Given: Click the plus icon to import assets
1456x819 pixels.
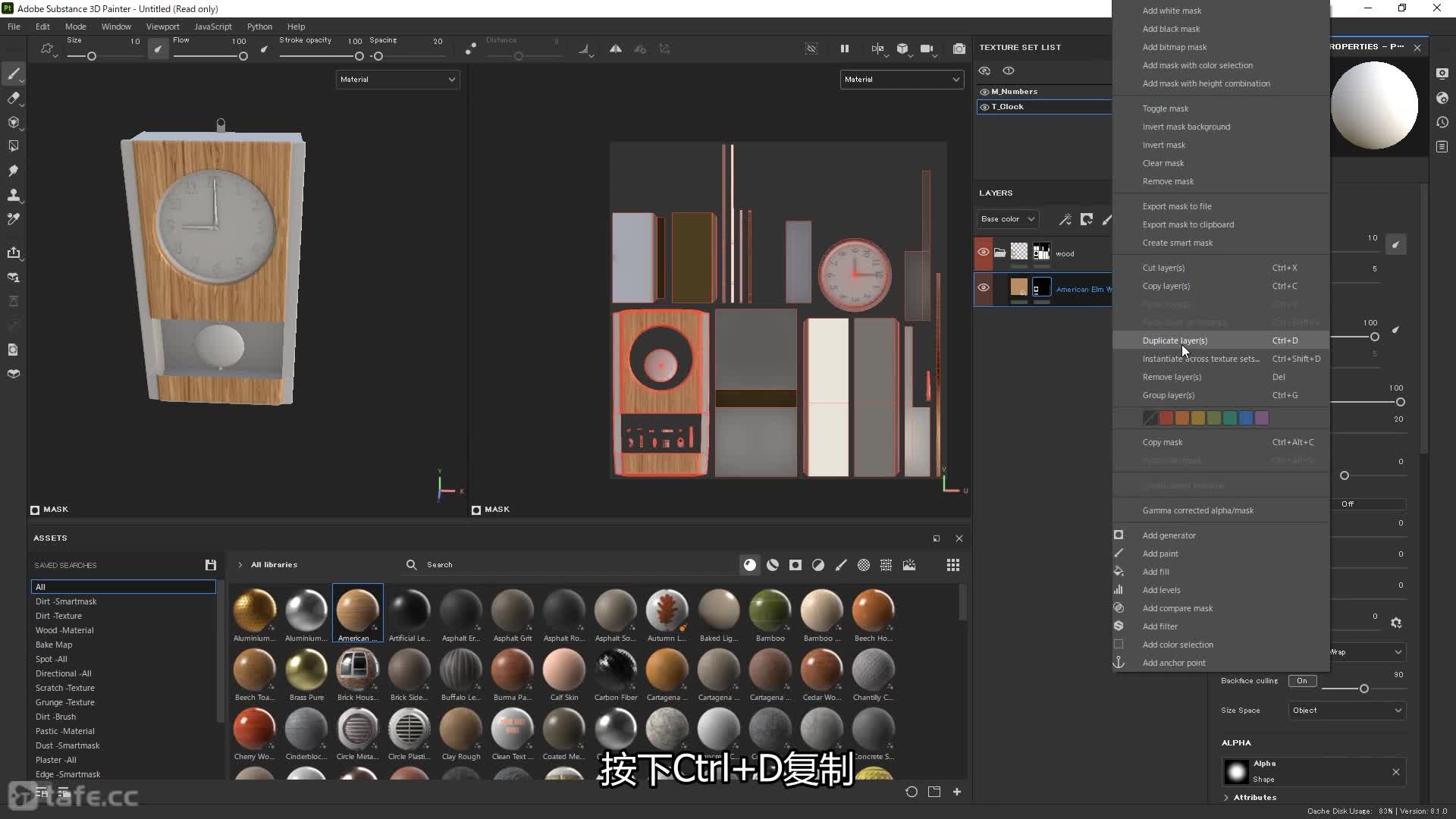Looking at the screenshot, I should click(x=957, y=792).
